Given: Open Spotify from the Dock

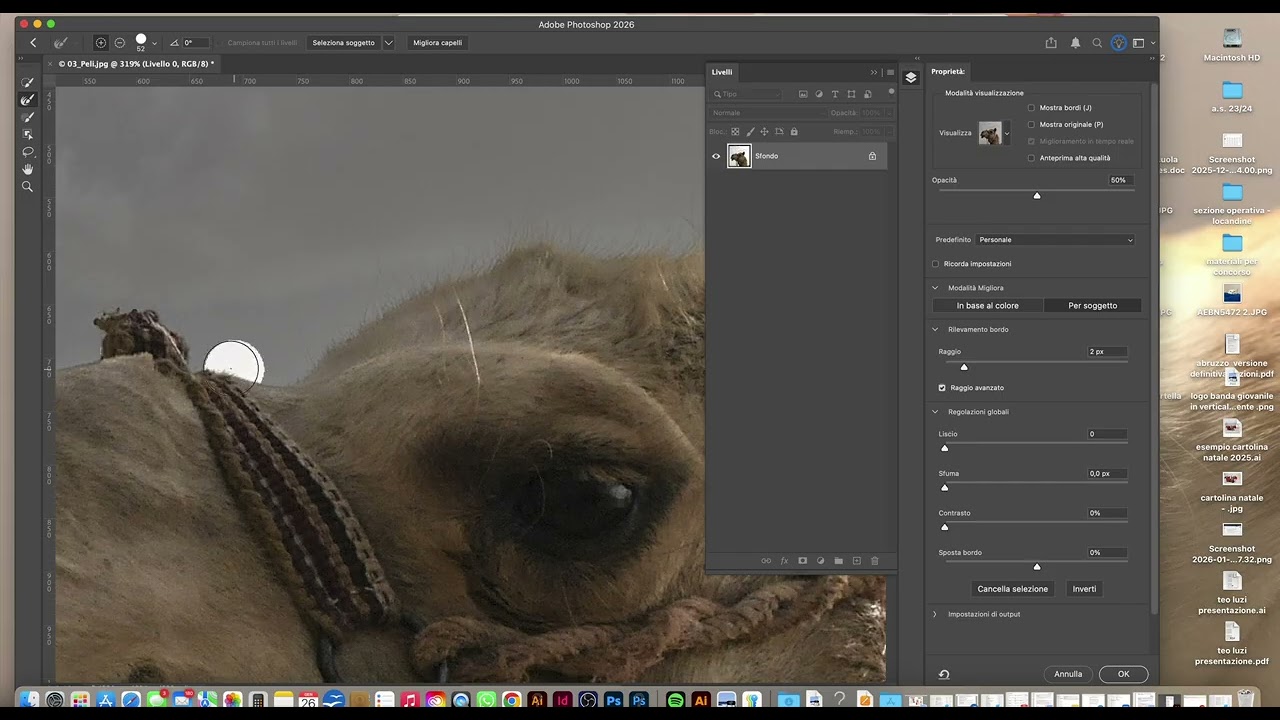Looking at the screenshot, I should [675, 700].
